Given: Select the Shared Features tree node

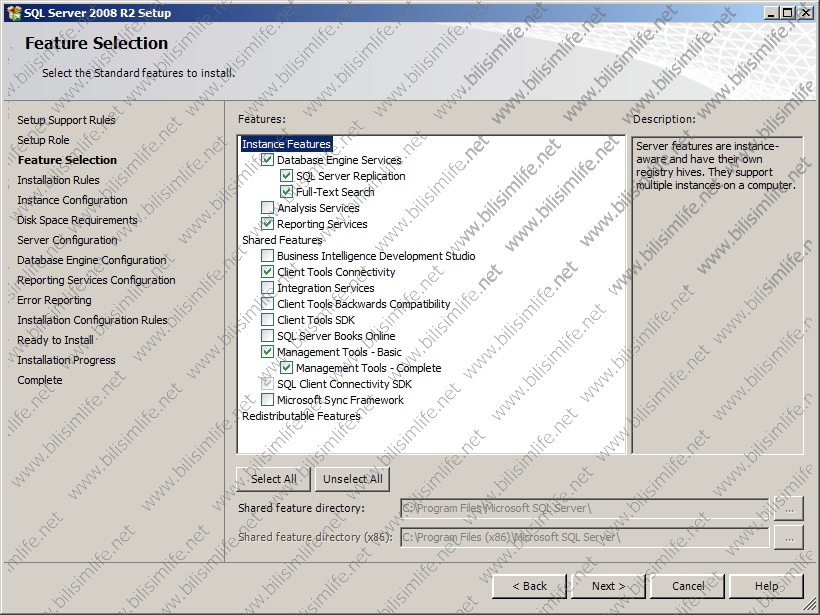Looking at the screenshot, I should (282, 240).
